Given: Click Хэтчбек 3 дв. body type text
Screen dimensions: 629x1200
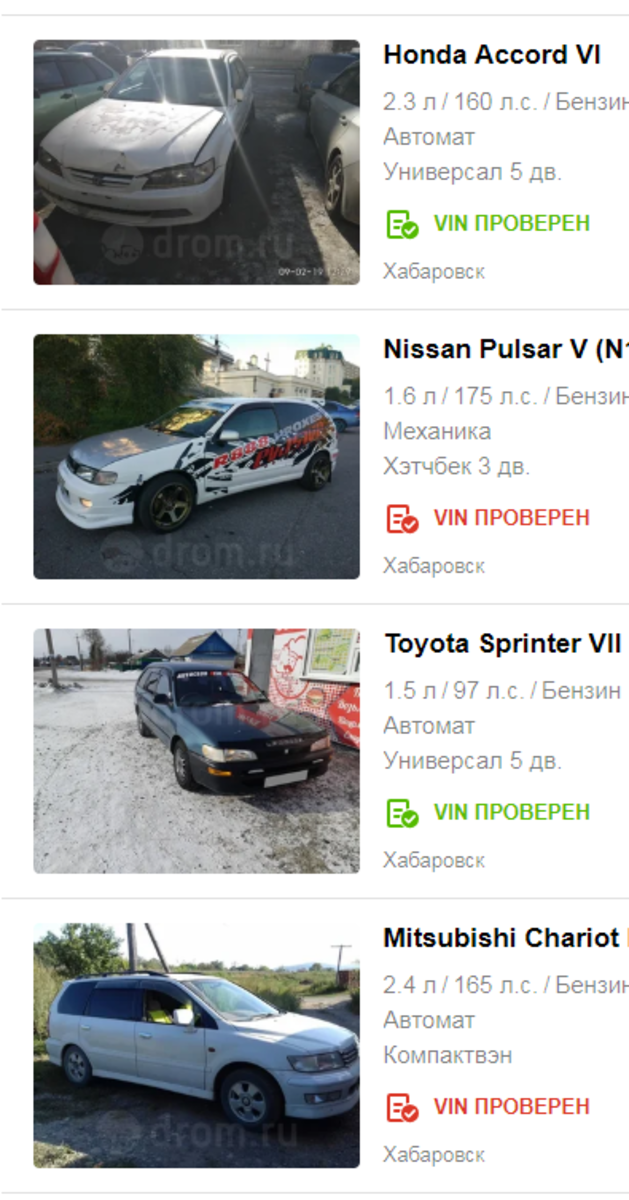Looking at the screenshot, I should tap(457, 466).
